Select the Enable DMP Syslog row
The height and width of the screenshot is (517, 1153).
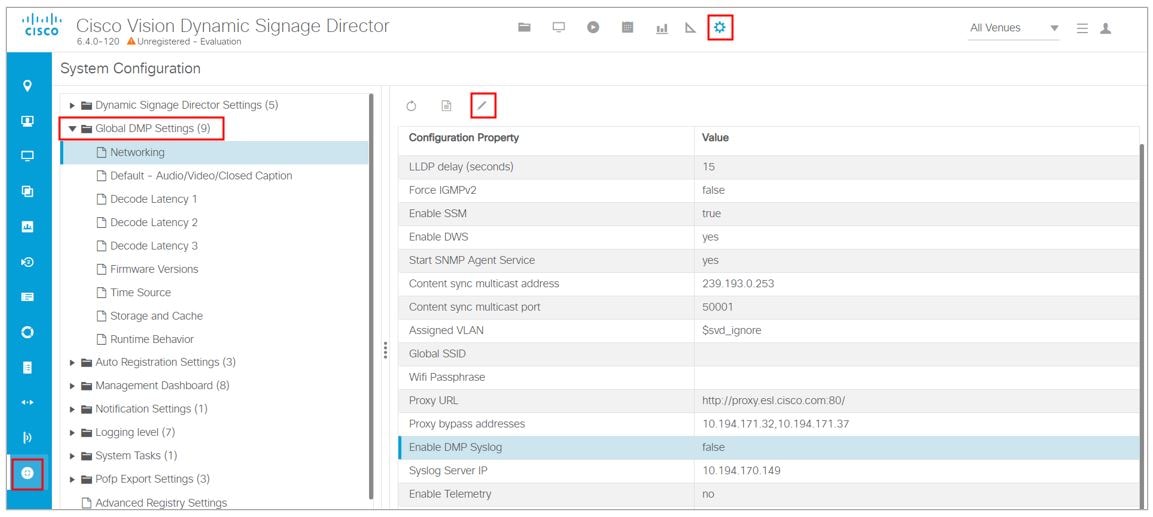click(768, 447)
